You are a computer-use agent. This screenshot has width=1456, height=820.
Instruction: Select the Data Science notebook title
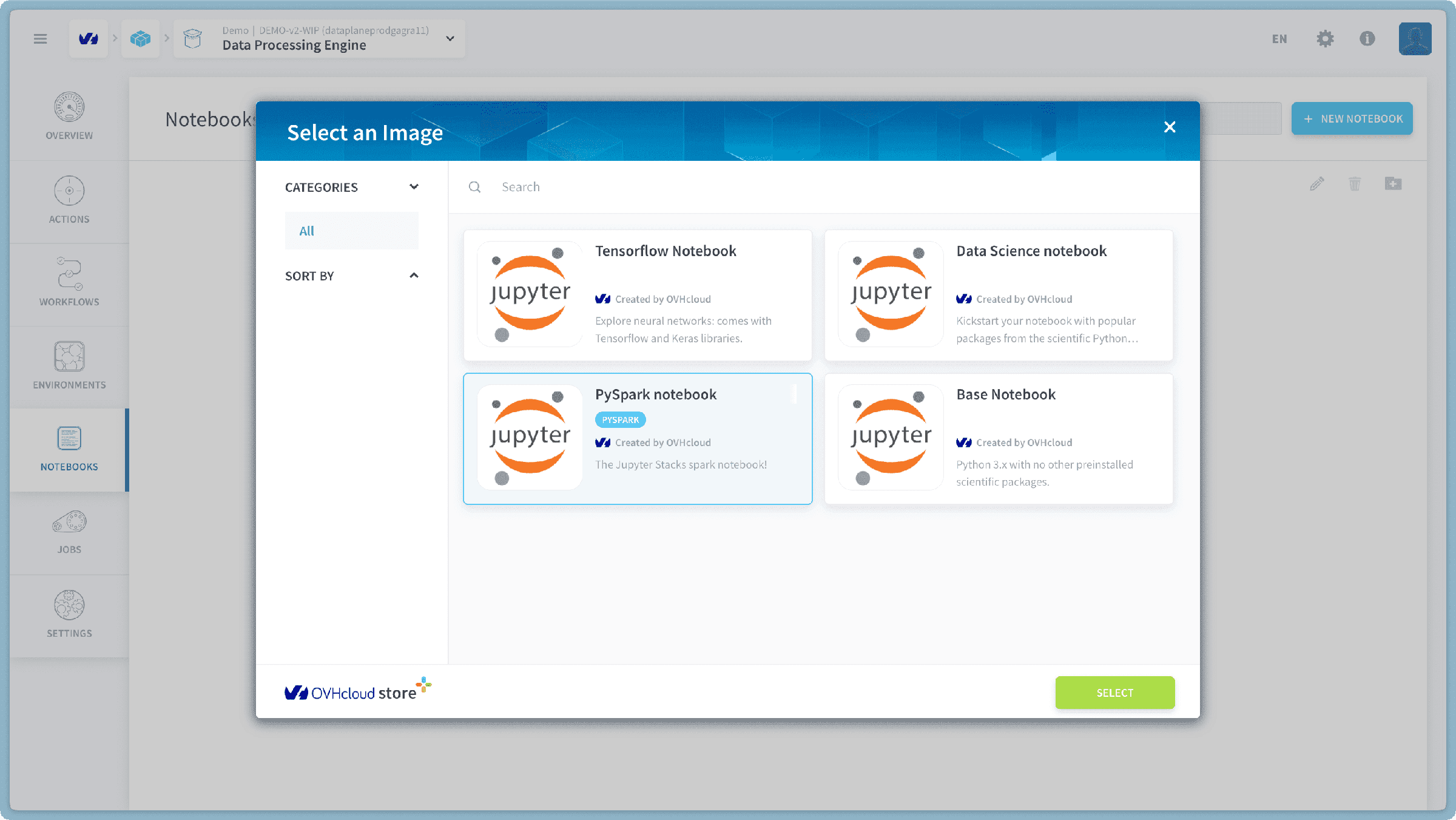coord(1031,251)
